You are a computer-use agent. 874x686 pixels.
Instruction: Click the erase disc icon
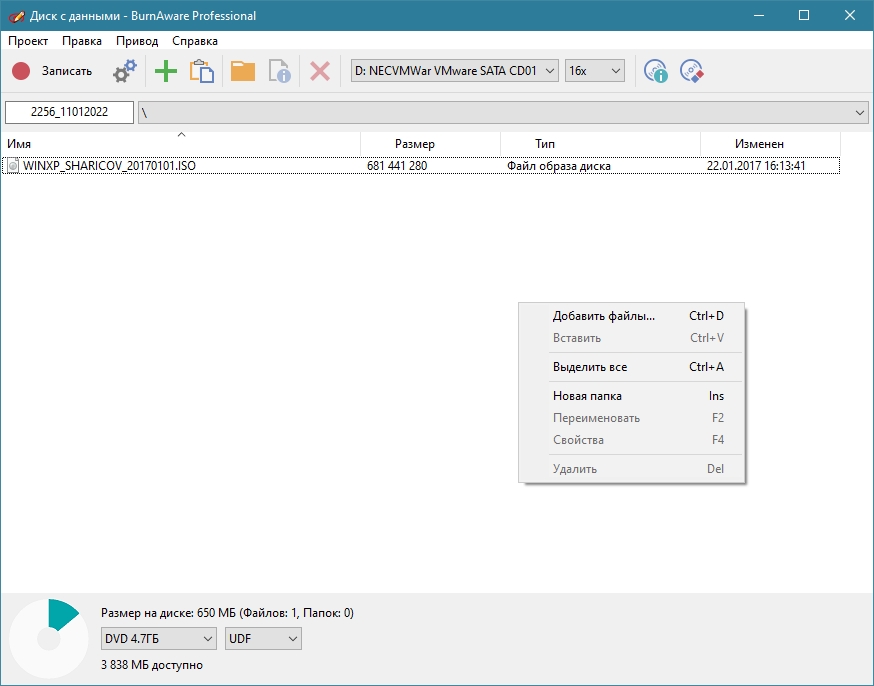pos(691,71)
